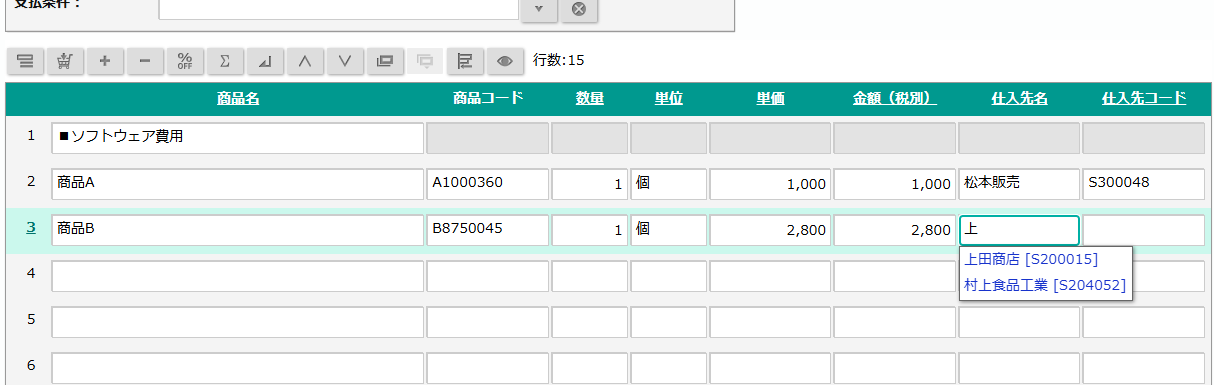Click the corner-angle icon in toolbar

pyautogui.click(x=265, y=61)
